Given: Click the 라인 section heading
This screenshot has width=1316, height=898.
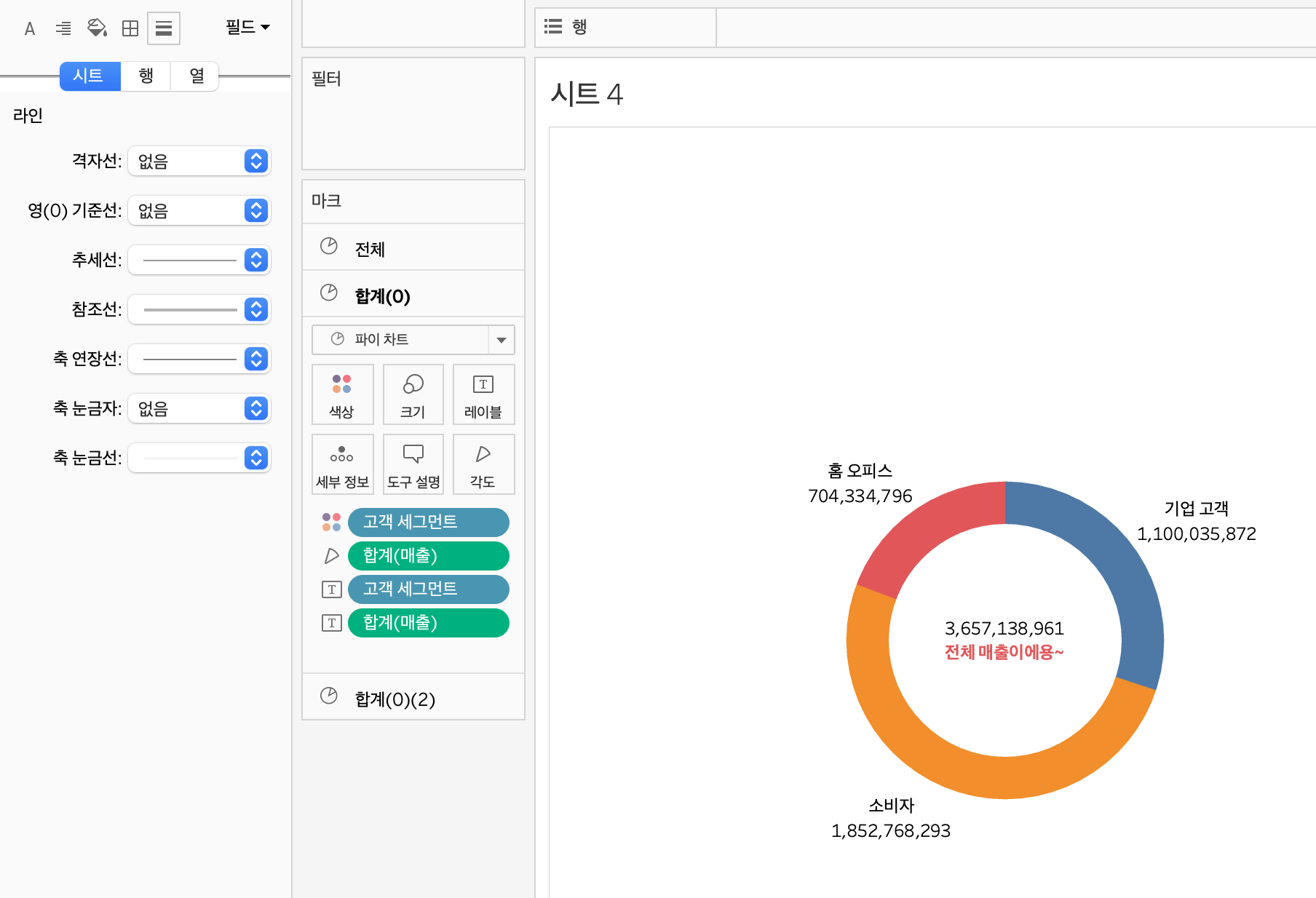Looking at the screenshot, I should point(28,116).
